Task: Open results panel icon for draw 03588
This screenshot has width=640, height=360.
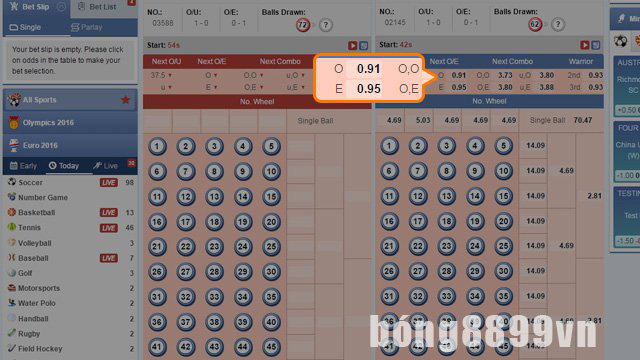Action: click(x=363, y=45)
